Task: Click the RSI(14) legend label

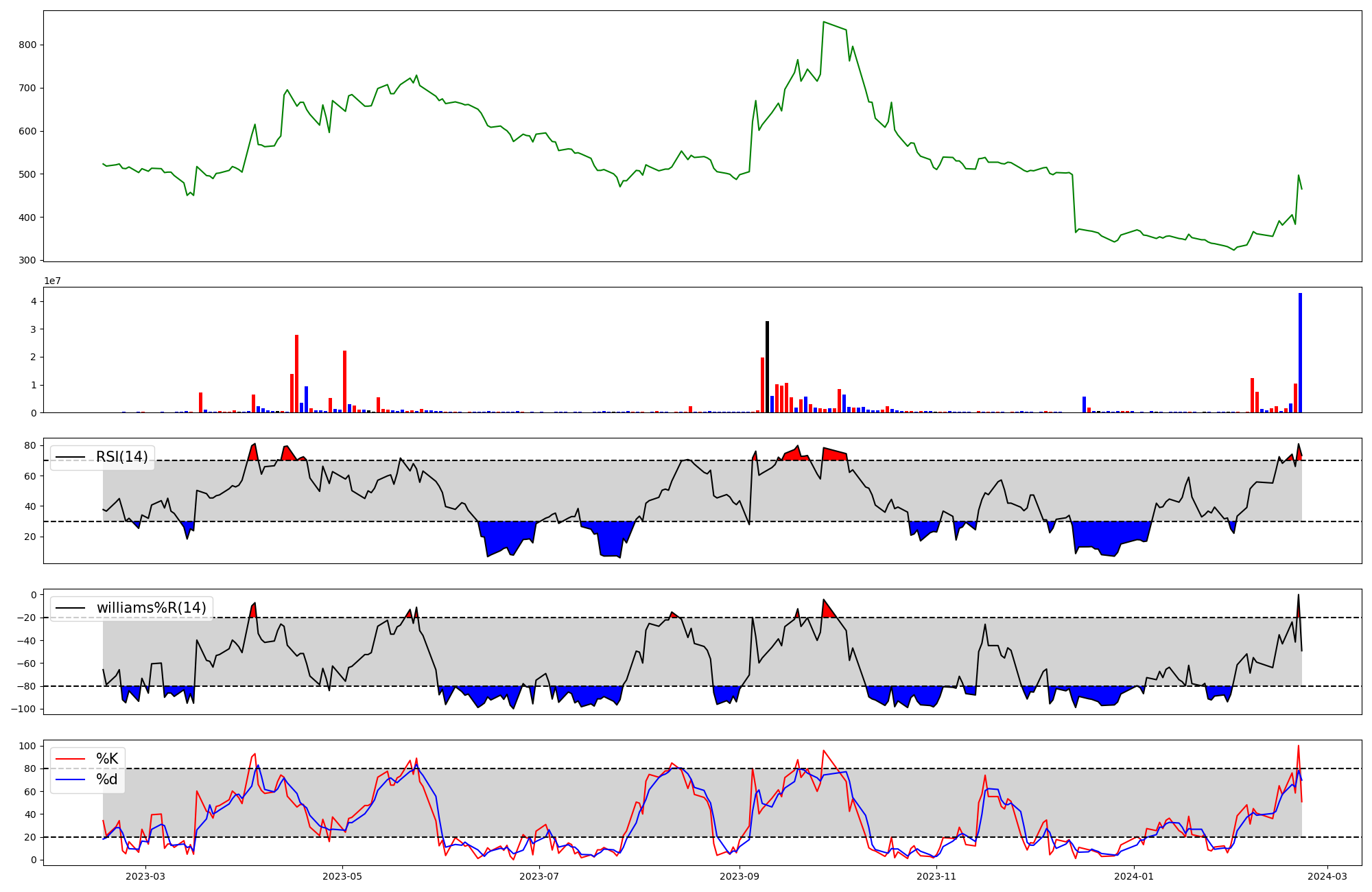Action: [x=121, y=457]
